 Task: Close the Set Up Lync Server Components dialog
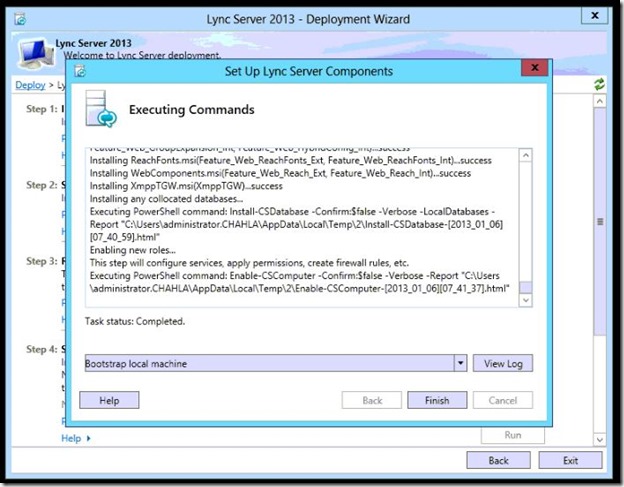tap(534, 68)
